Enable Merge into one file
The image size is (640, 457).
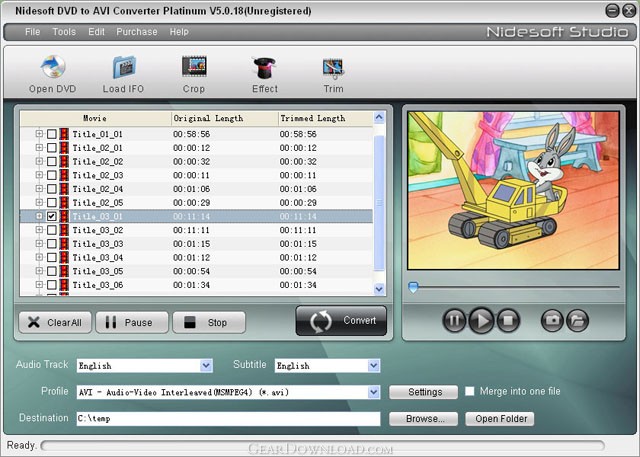click(470, 391)
